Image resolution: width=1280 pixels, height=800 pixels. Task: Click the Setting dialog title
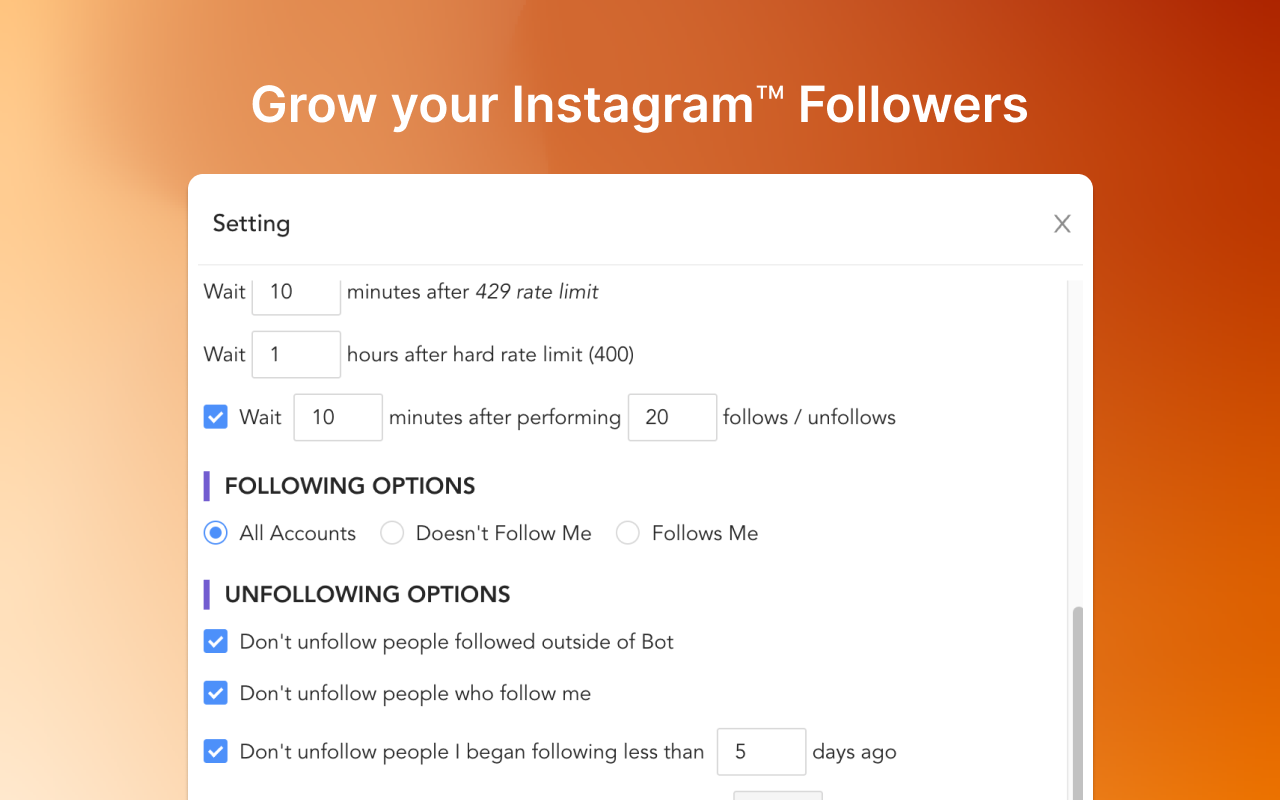click(x=251, y=223)
